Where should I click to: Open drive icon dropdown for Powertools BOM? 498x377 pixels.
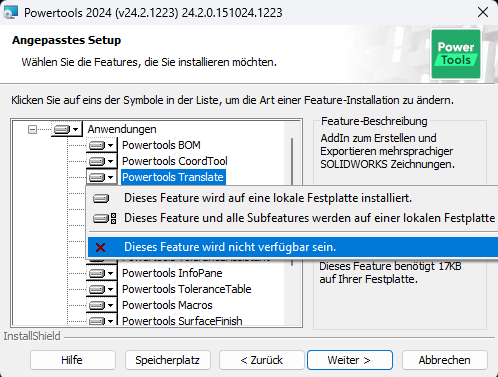pos(102,145)
